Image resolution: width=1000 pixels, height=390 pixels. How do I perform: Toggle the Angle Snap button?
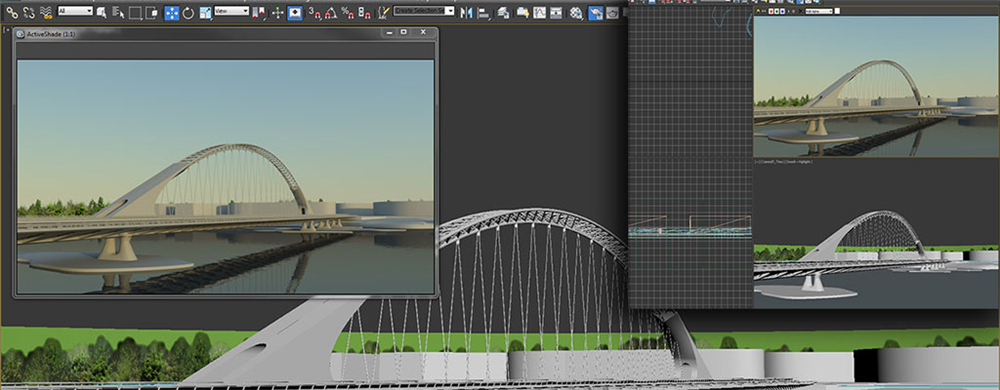(x=331, y=12)
